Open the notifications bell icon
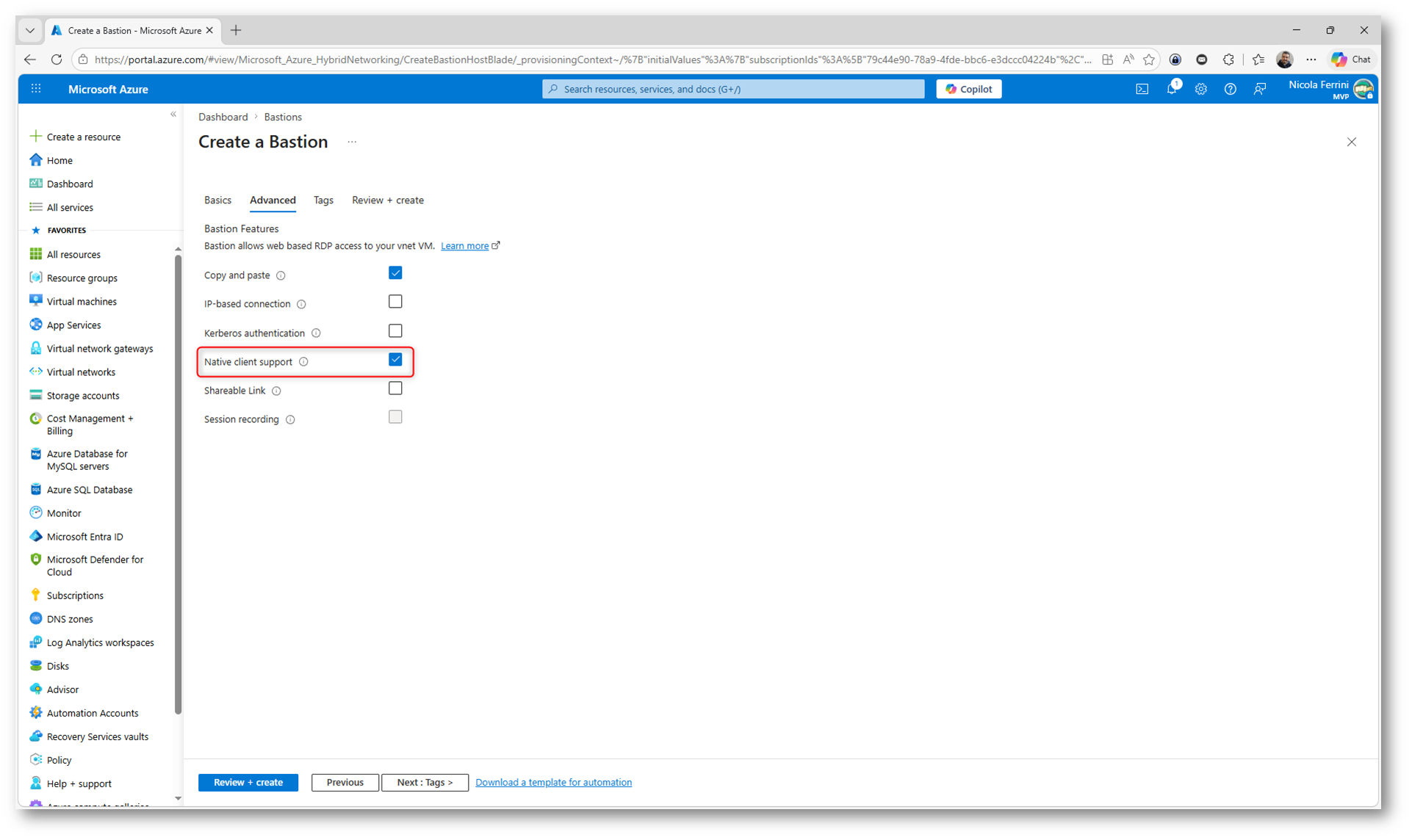The height and width of the screenshot is (840, 1412). (x=1171, y=89)
